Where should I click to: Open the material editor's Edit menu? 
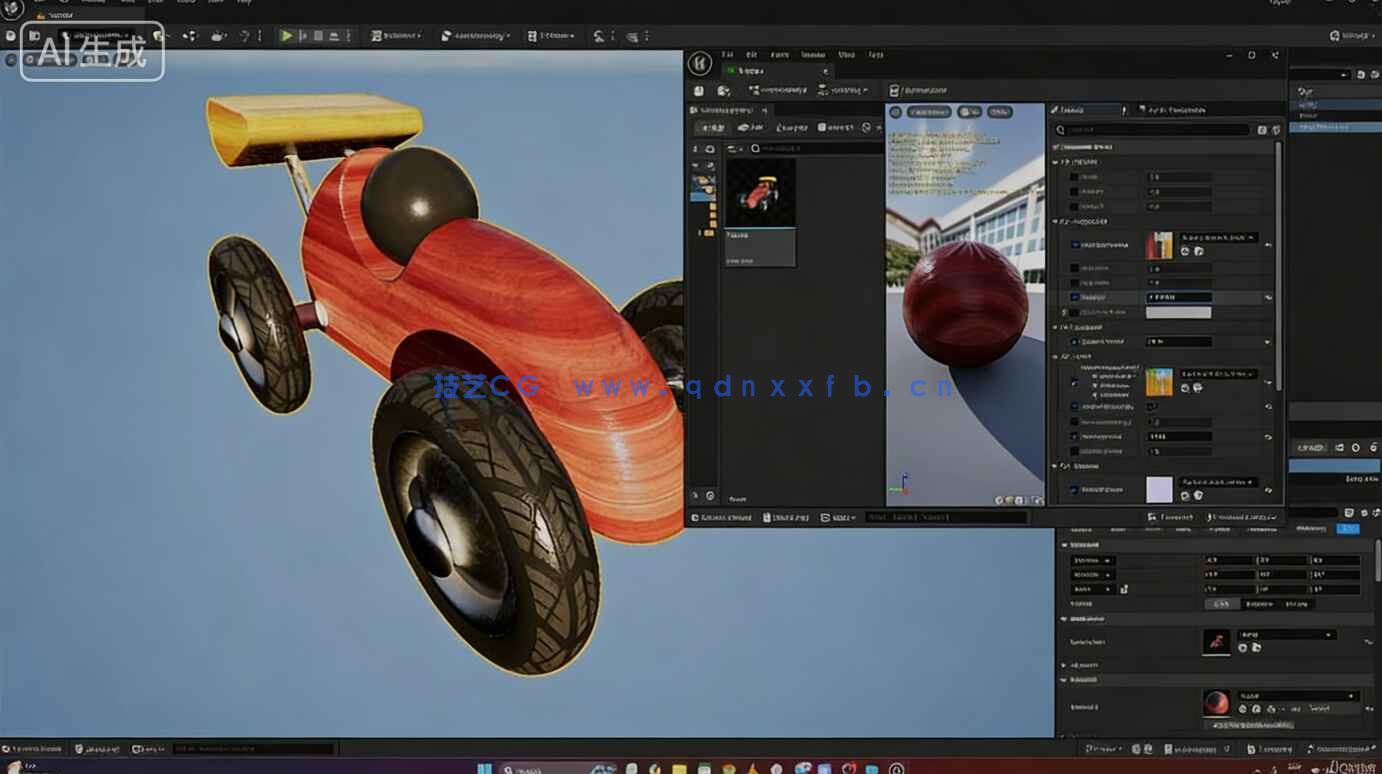(x=751, y=55)
